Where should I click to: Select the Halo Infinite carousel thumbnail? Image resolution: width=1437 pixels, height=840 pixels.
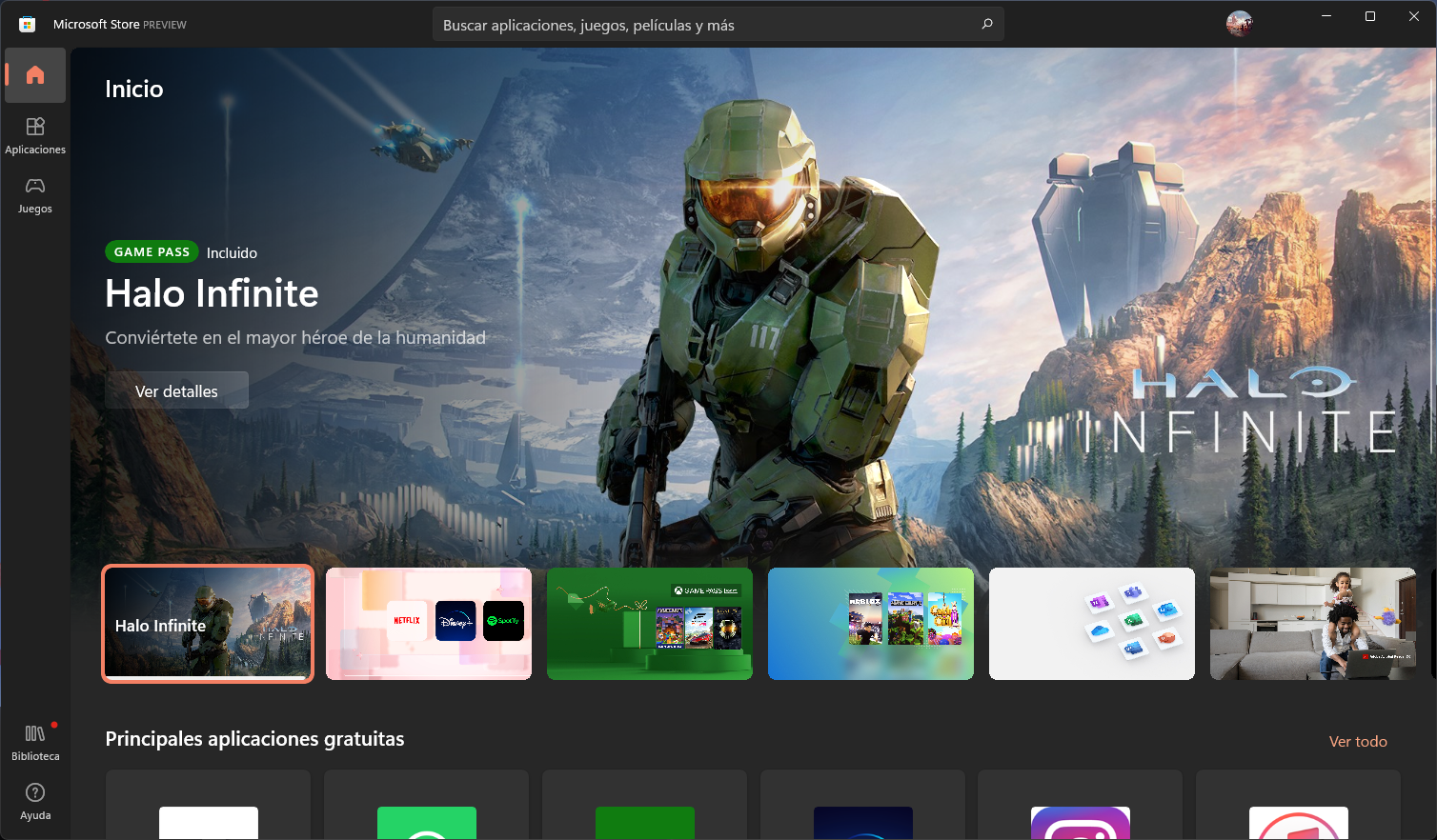[208, 624]
